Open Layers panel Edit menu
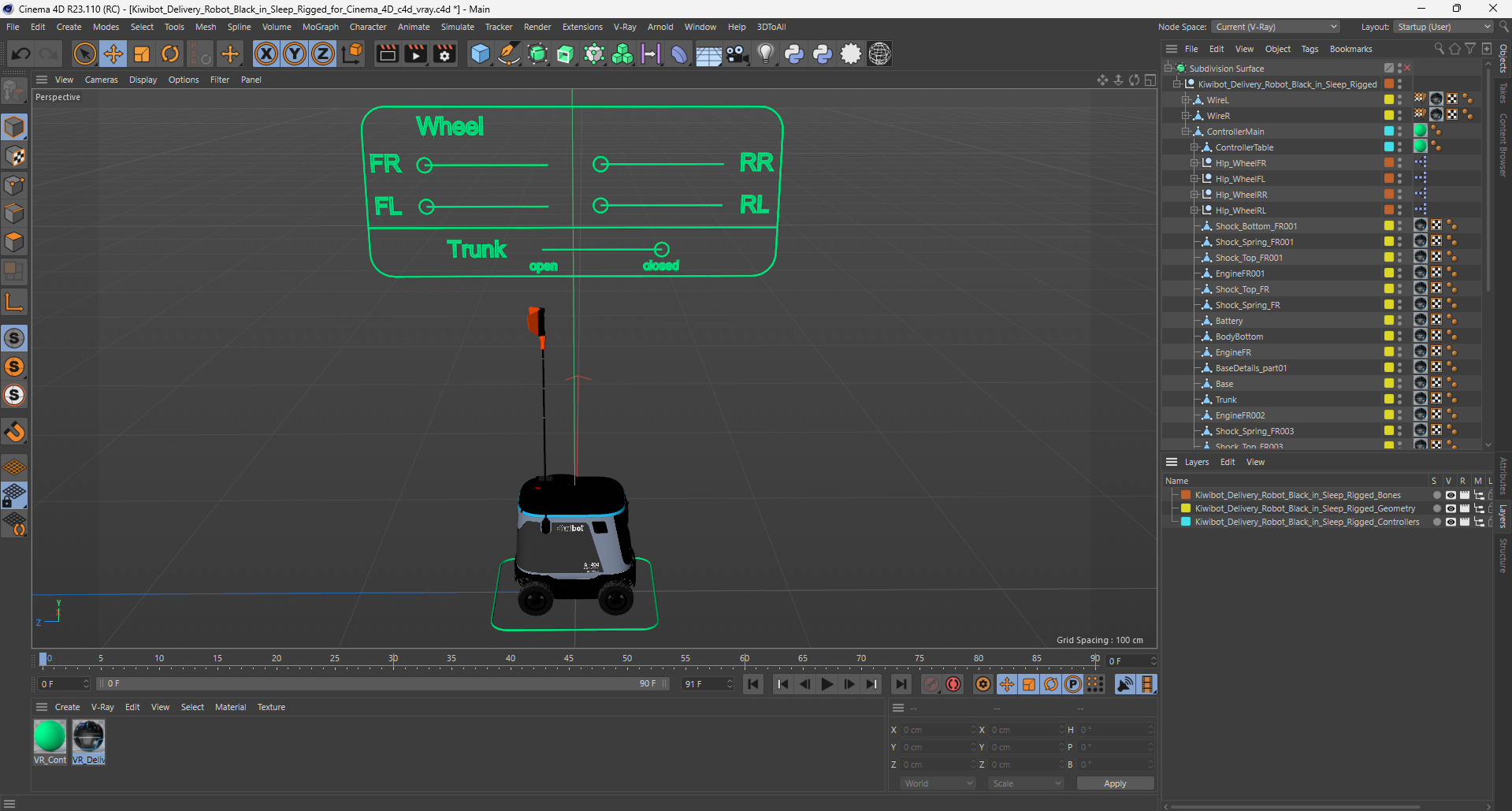Image resolution: width=1512 pixels, height=811 pixels. pyautogui.click(x=1228, y=462)
